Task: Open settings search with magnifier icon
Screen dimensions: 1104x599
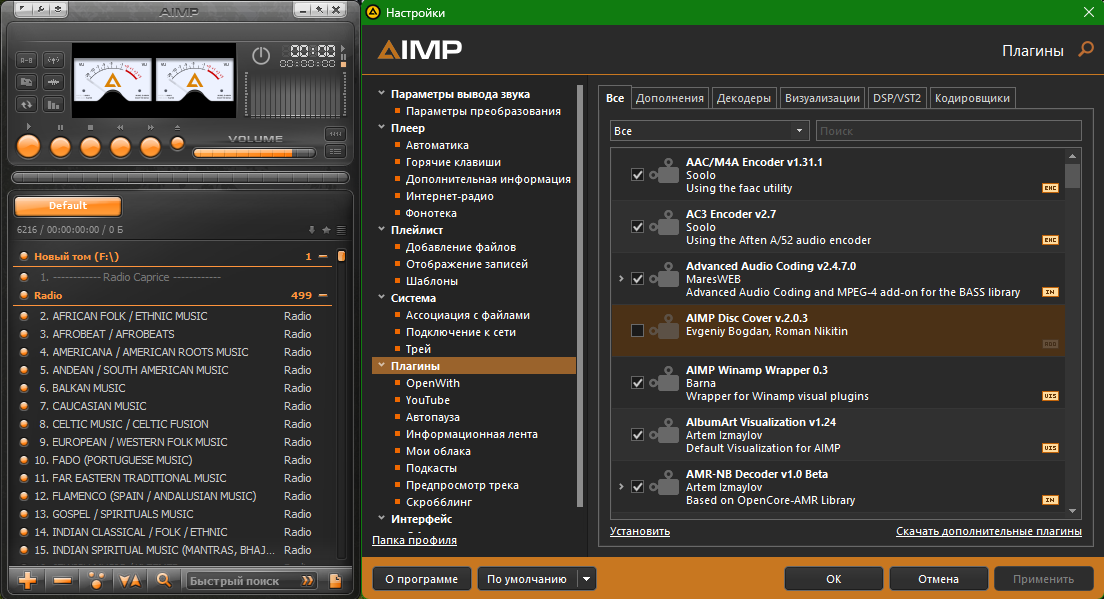Action: click(1086, 50)
